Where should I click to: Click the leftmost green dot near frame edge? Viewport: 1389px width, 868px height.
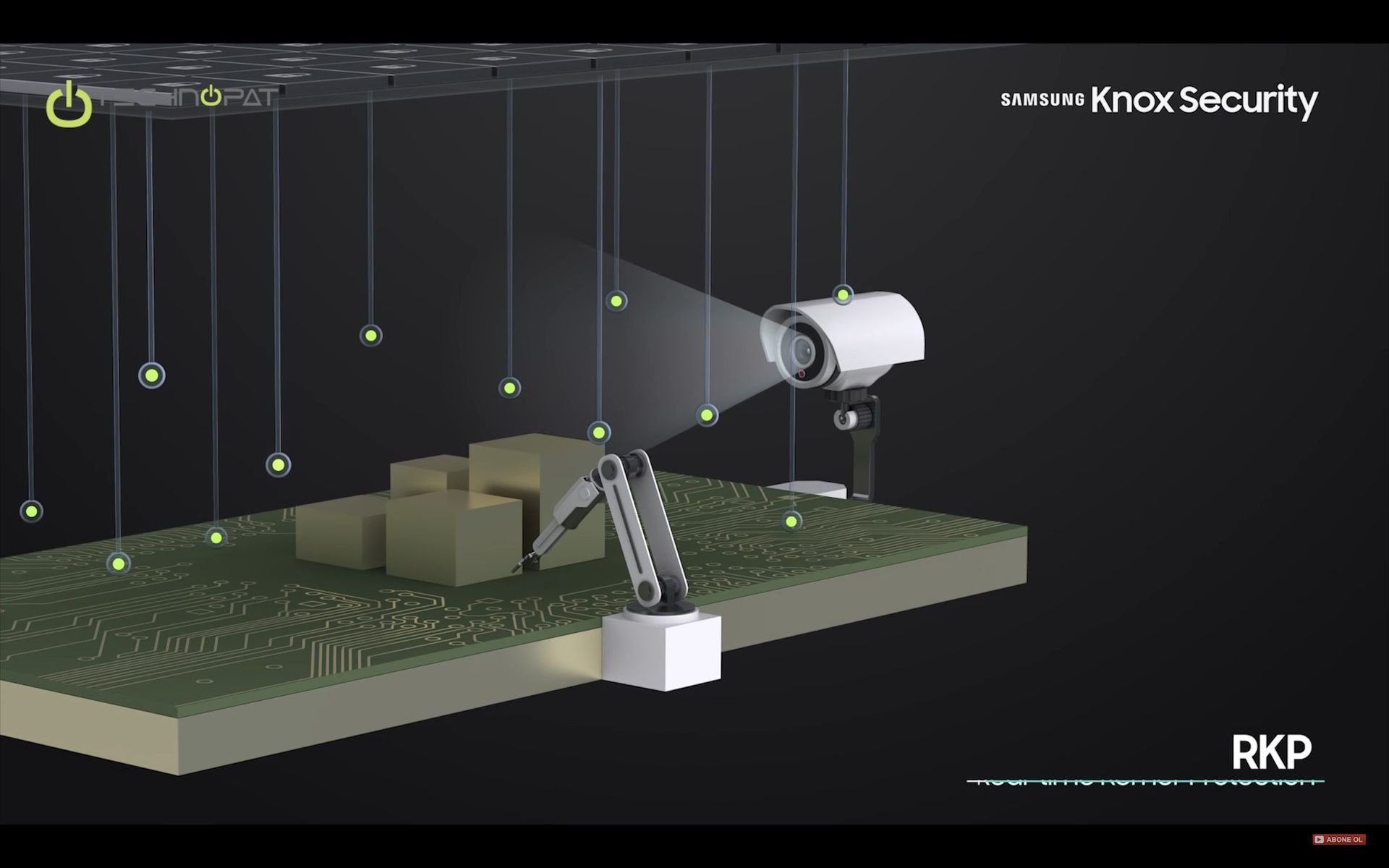point(30,511)
